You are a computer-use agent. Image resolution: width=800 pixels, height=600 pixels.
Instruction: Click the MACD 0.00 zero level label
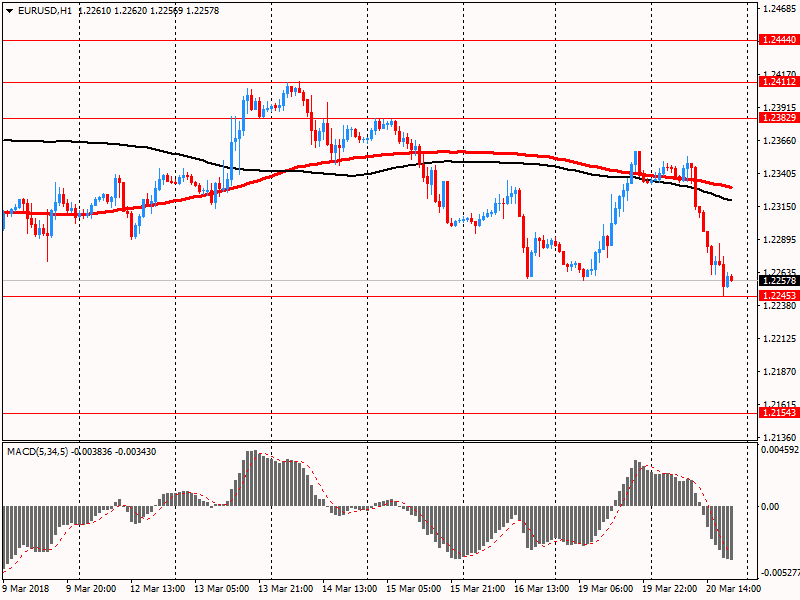tap(772, 507)
